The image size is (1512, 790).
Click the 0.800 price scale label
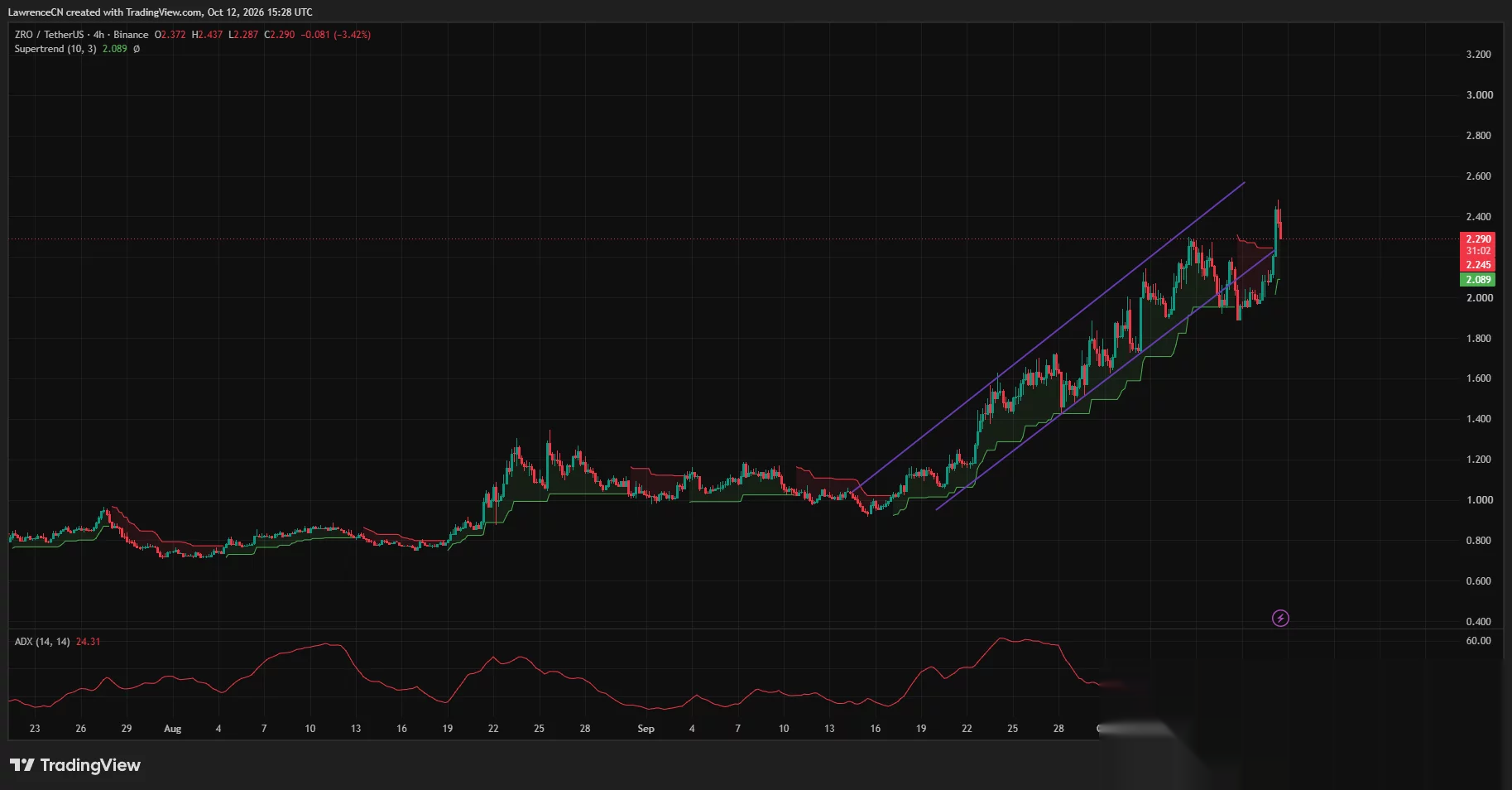click(x=1479, y=541)
